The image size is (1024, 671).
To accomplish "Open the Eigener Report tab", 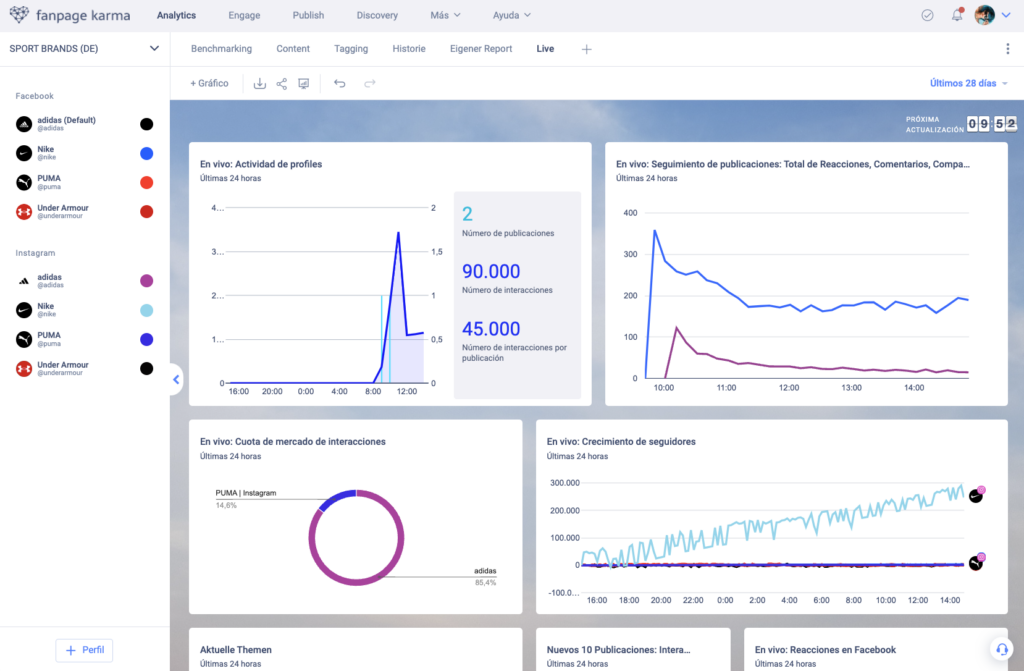I will 481,48.
